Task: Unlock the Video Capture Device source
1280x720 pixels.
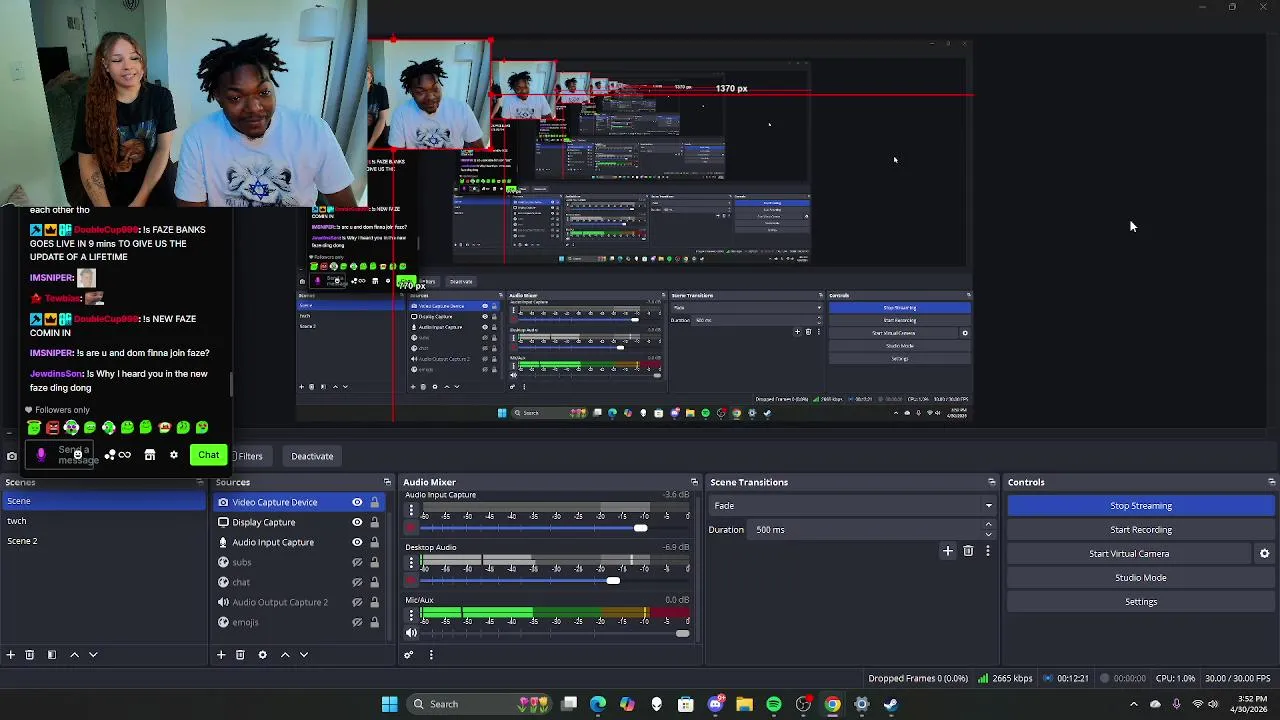Action: coord(375,502)
